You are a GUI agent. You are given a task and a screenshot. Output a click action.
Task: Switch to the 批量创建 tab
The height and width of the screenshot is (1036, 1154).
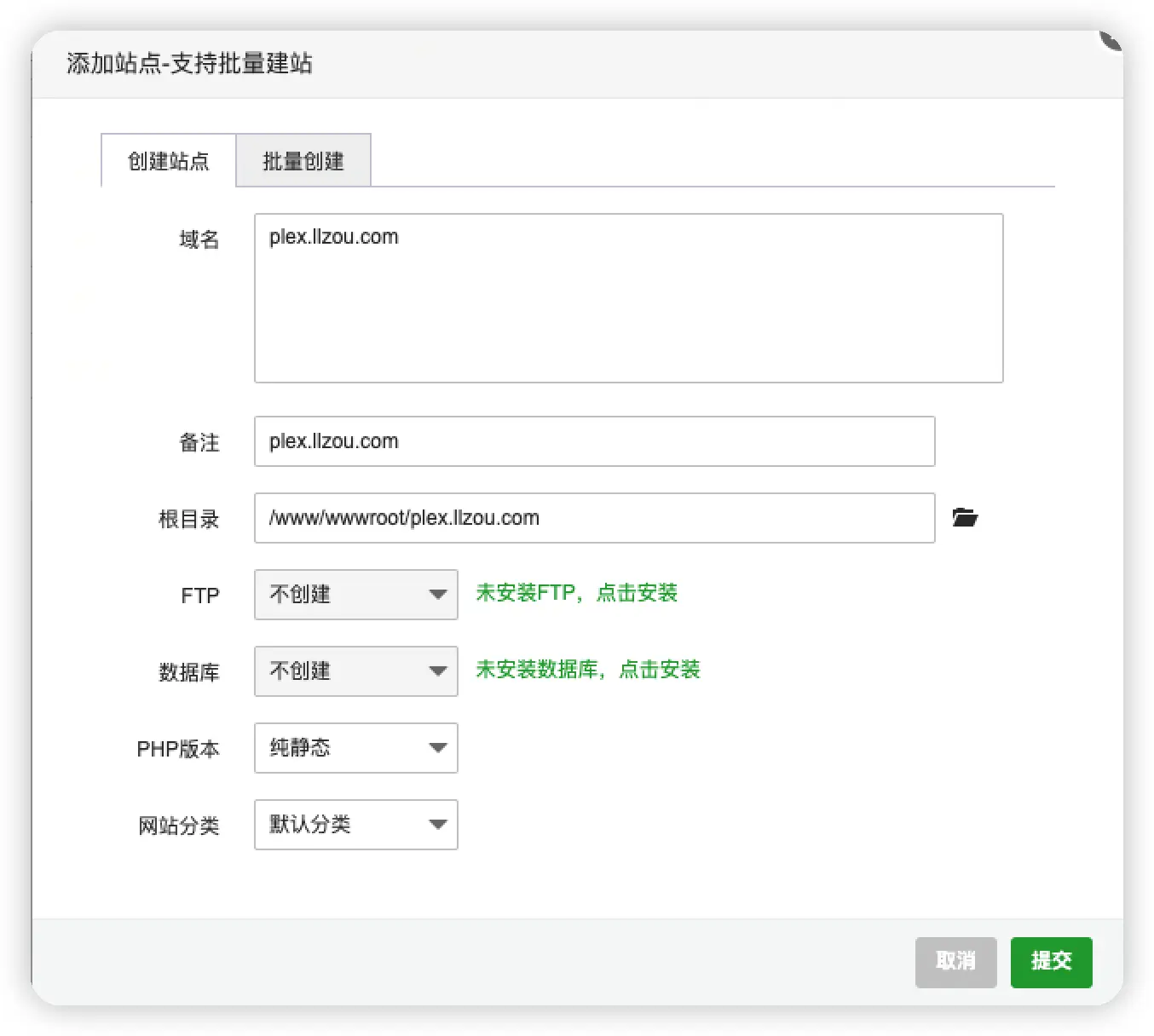tap(303, 161)
